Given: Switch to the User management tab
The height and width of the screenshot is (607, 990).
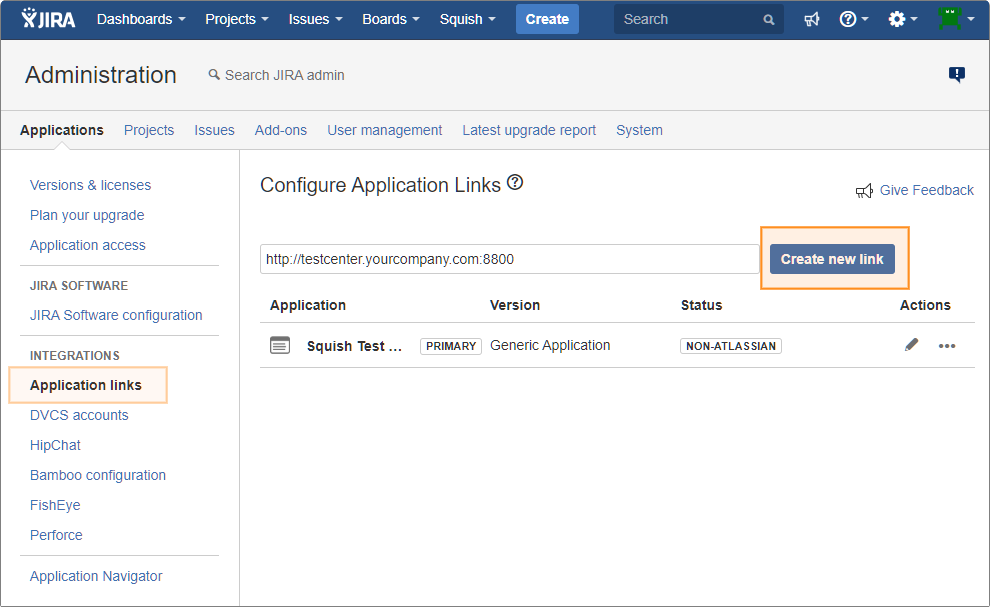Looking at the screenshot, I should pyautogui.click(x=384, y=130).
